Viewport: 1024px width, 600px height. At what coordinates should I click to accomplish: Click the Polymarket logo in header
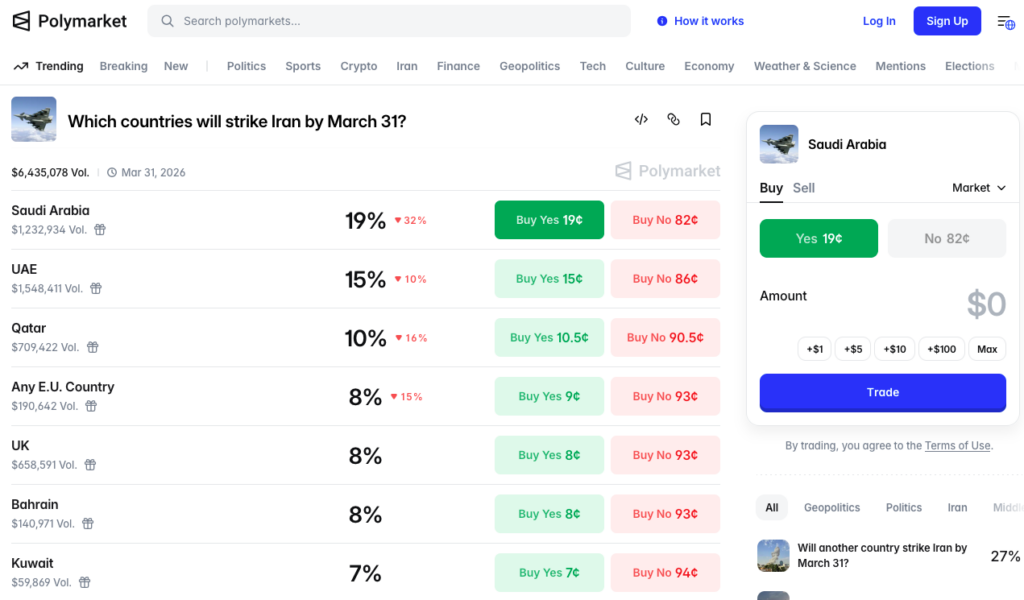pos(70,21)
